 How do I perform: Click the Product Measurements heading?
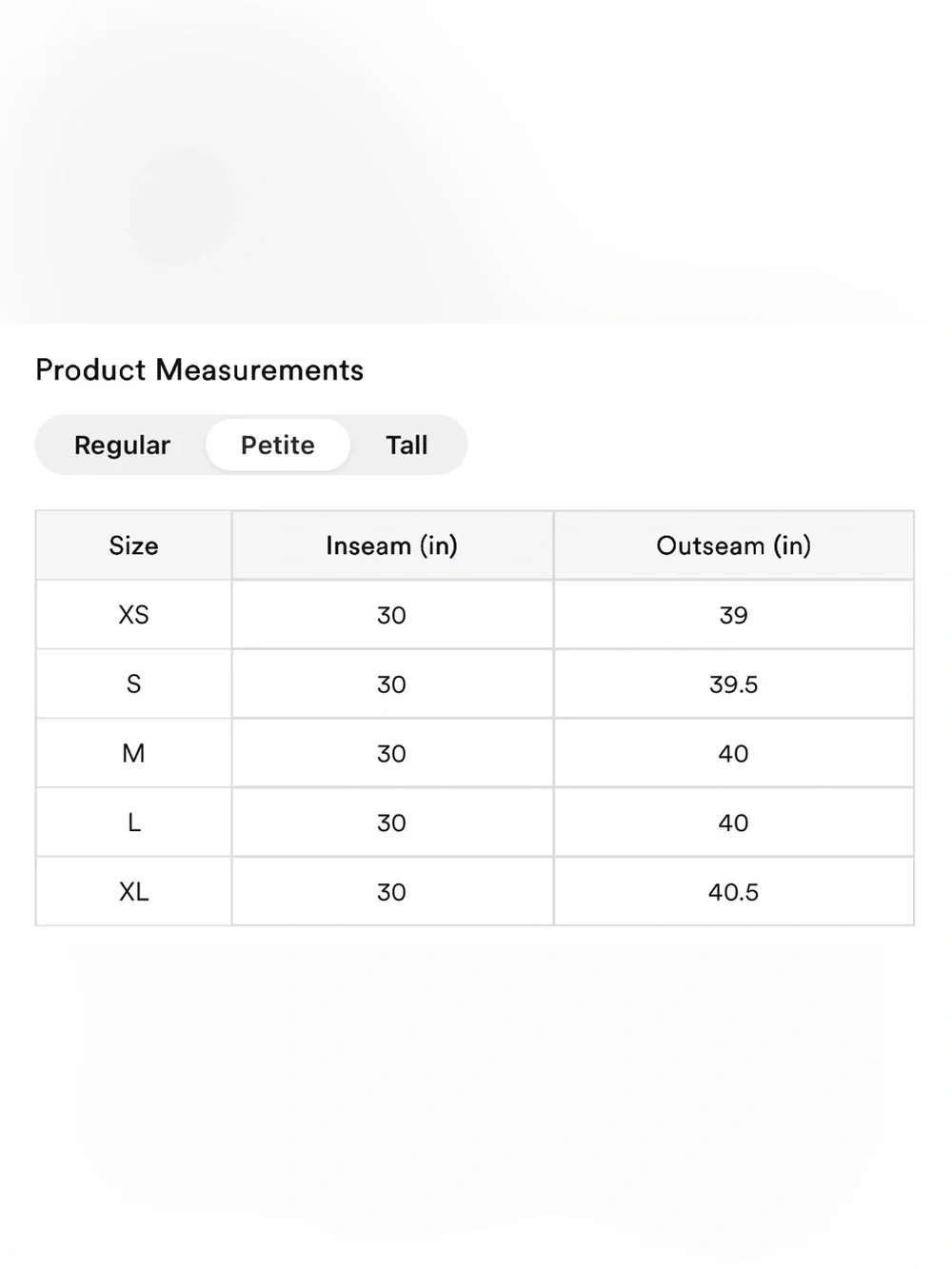[200, 369]
